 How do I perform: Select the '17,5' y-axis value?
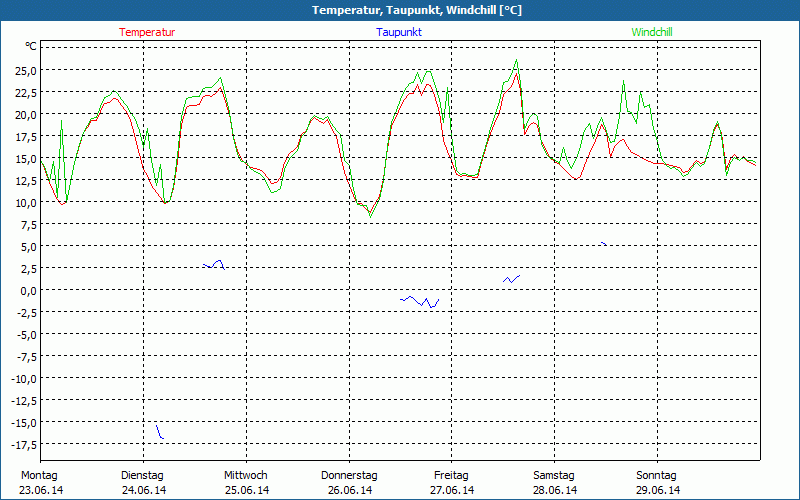(x=26, y=136)
